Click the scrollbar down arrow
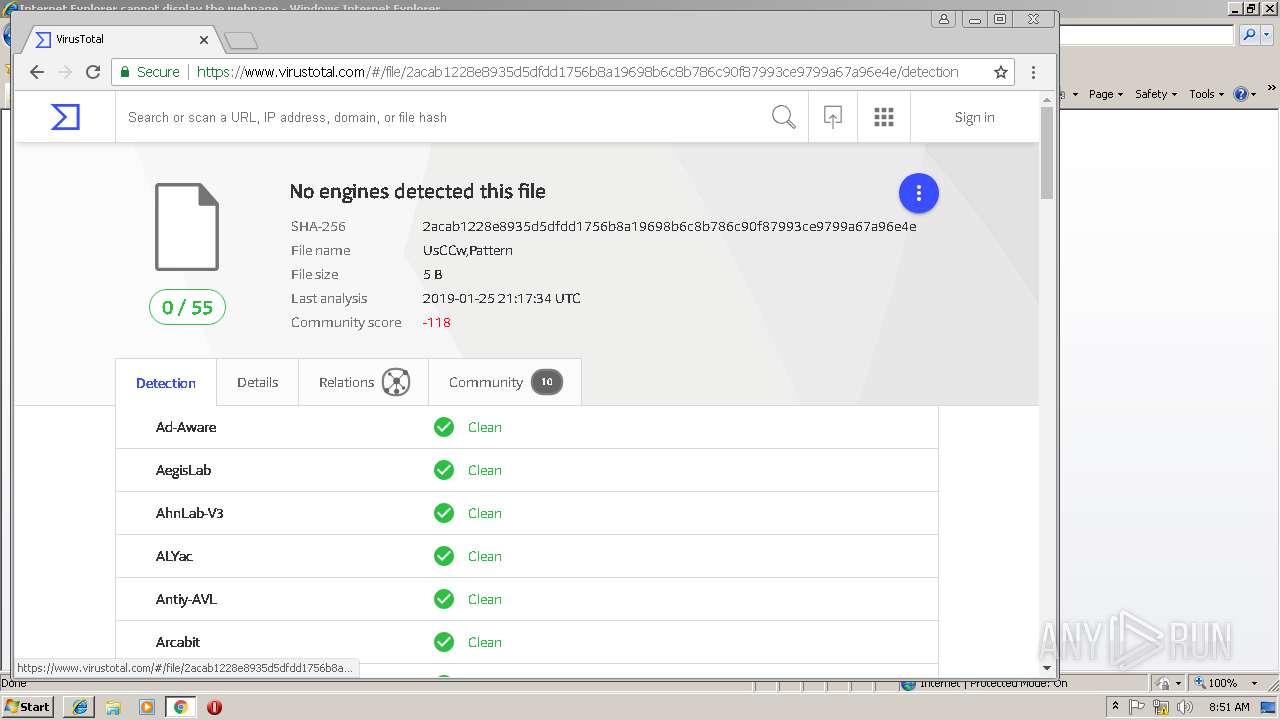This screenshot has height=720, width=1280. tap(1047, 667)
